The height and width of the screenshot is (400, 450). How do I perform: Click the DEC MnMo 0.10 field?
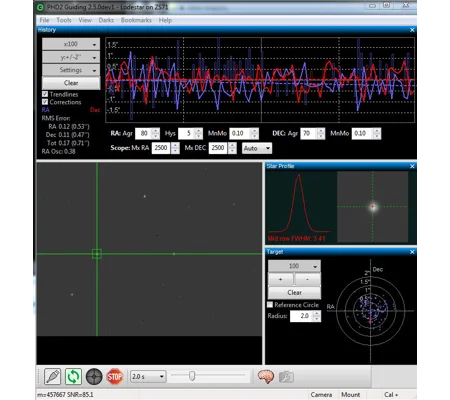pos(362,134)
